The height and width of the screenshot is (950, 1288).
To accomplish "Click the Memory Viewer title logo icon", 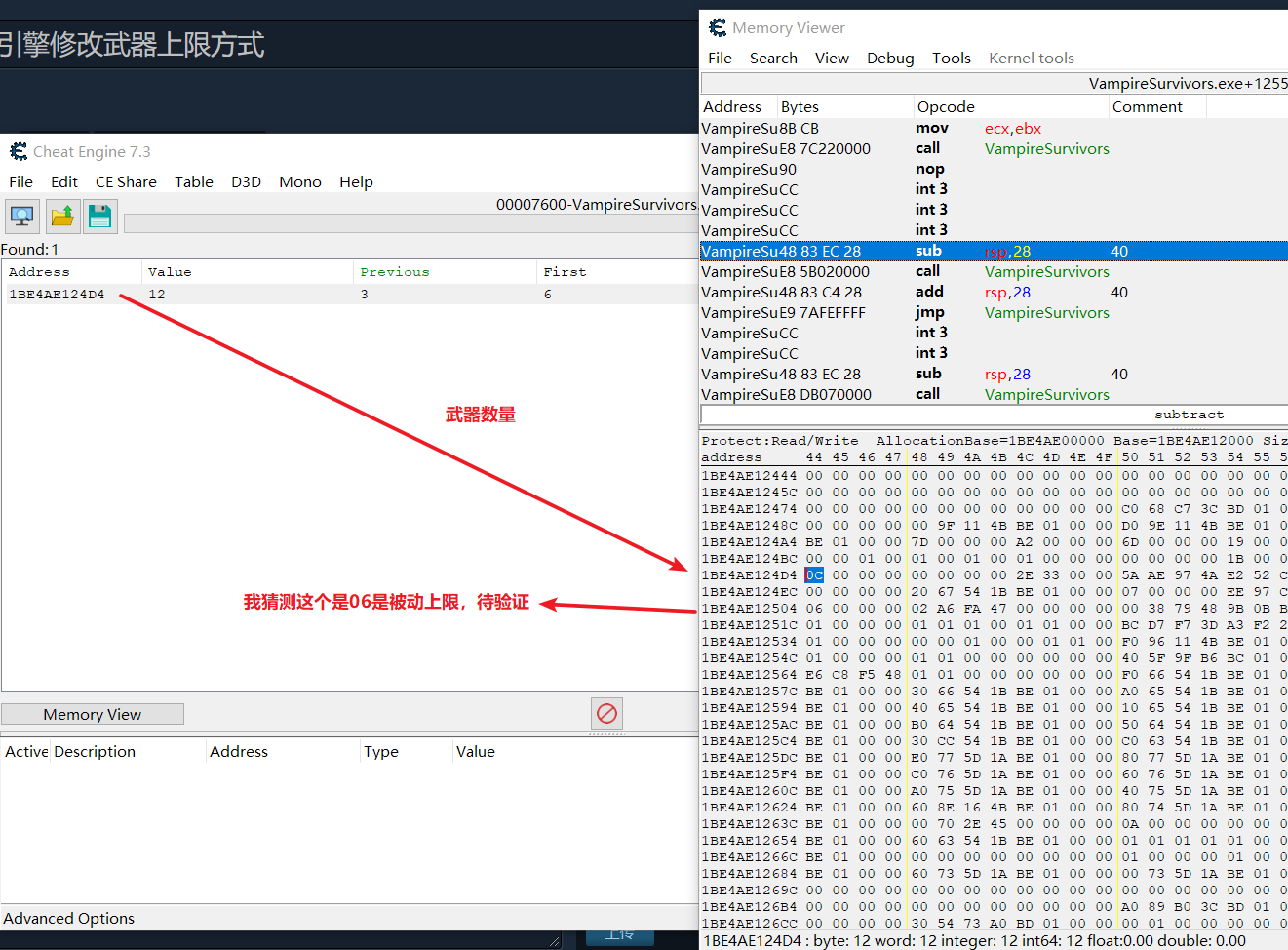I will tap(718, 27).
